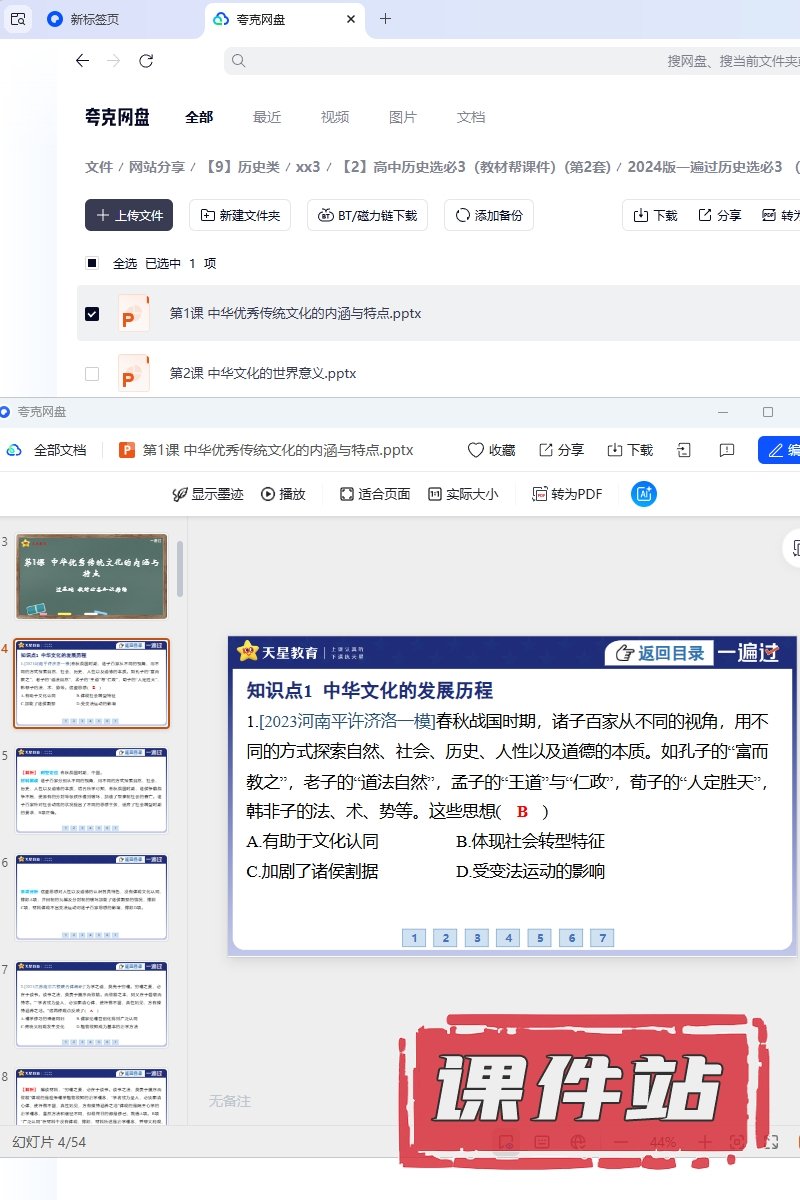Image resolution: width=800 pixels, height=1200 pixels.
Task: Click page number 3 on the slide
Action: (477, 938)
